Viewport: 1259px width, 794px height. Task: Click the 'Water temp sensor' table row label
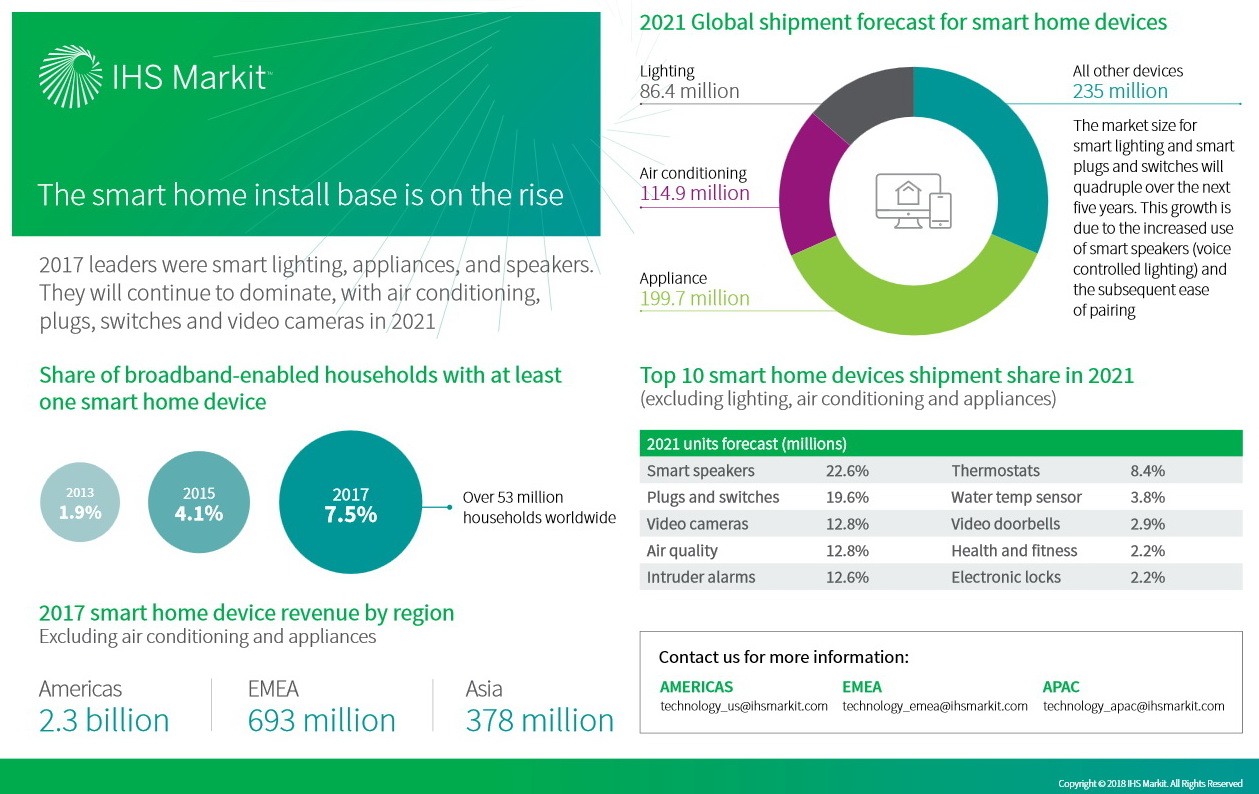click(x=1016, y=497)
